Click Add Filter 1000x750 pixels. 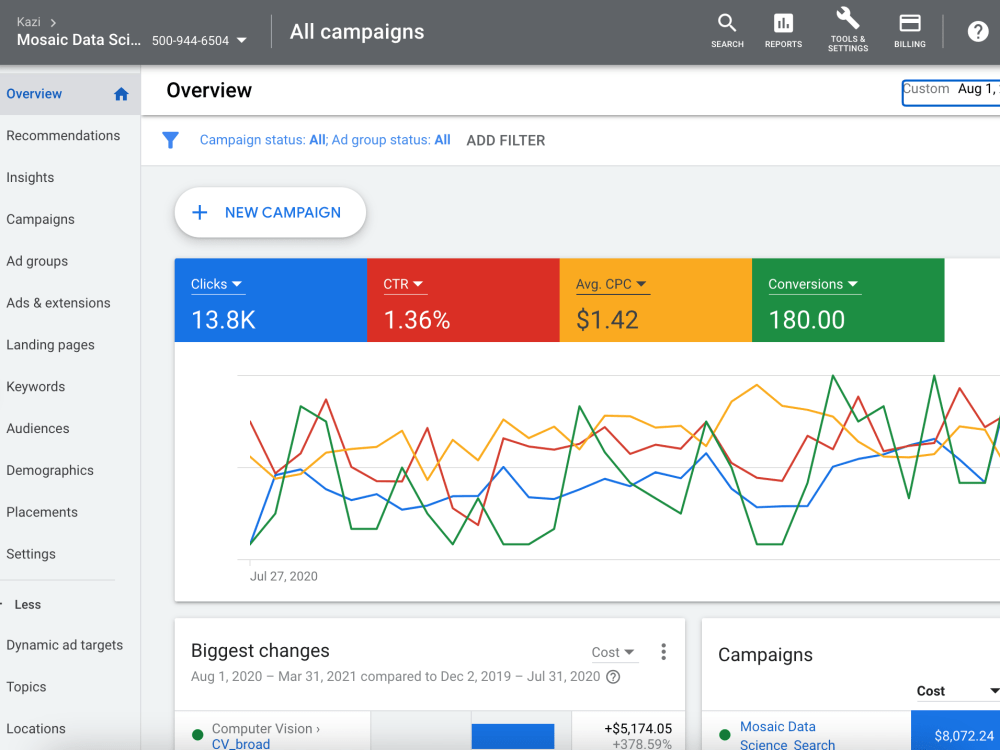pos(506,140)
